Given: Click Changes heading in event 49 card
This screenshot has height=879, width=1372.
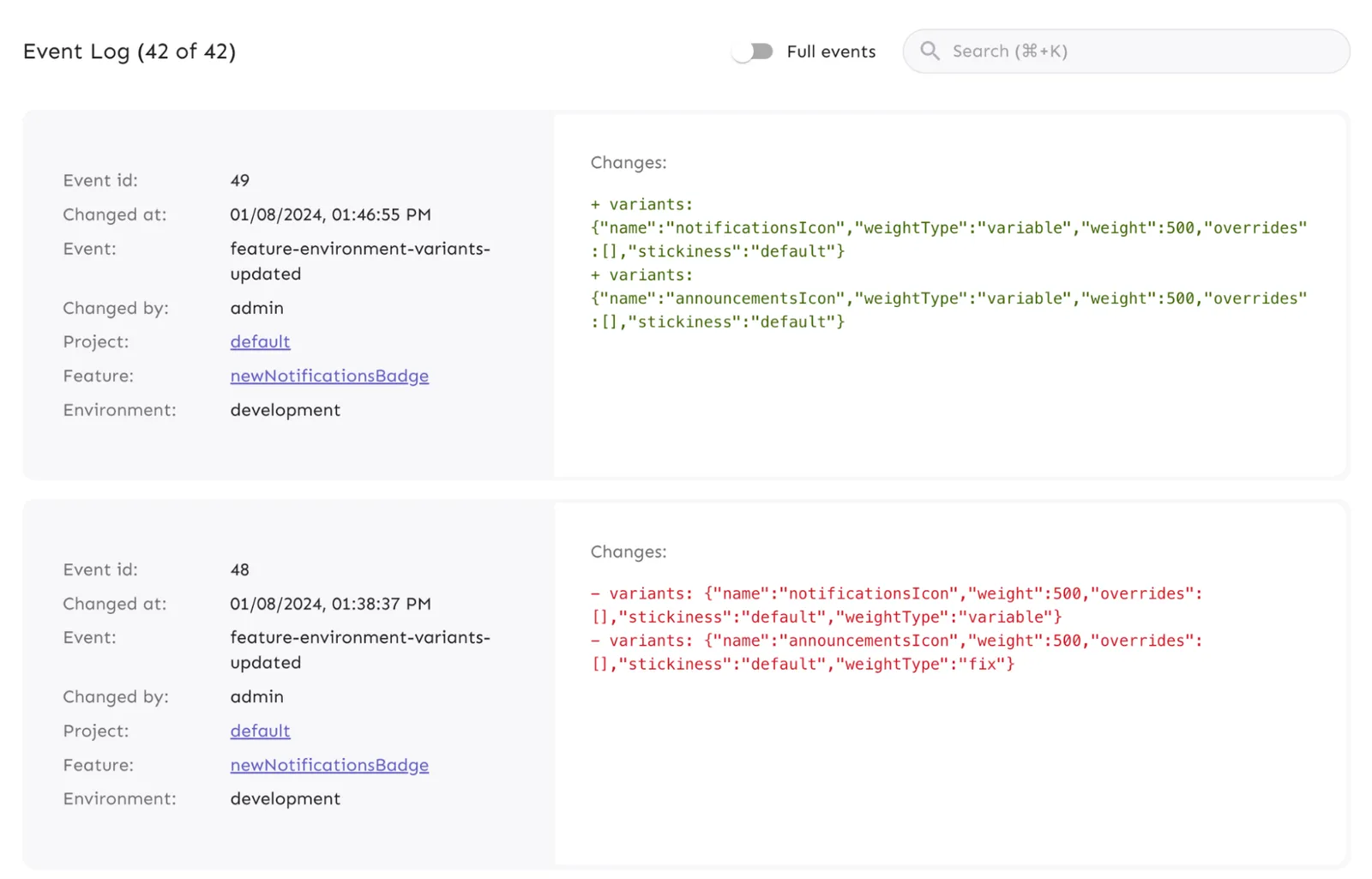Looking at the screenshot, I should (629, 162).
